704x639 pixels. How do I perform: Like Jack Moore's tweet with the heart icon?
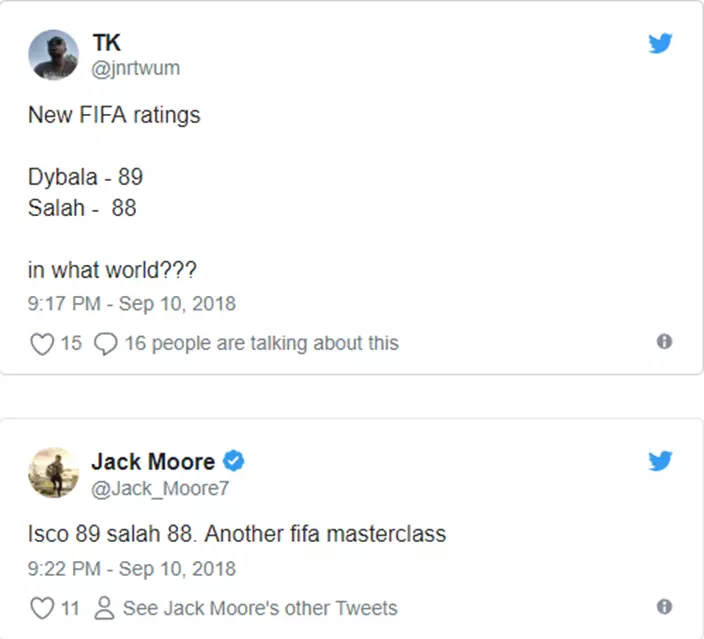pyautogui.click(x=41, y=608)
